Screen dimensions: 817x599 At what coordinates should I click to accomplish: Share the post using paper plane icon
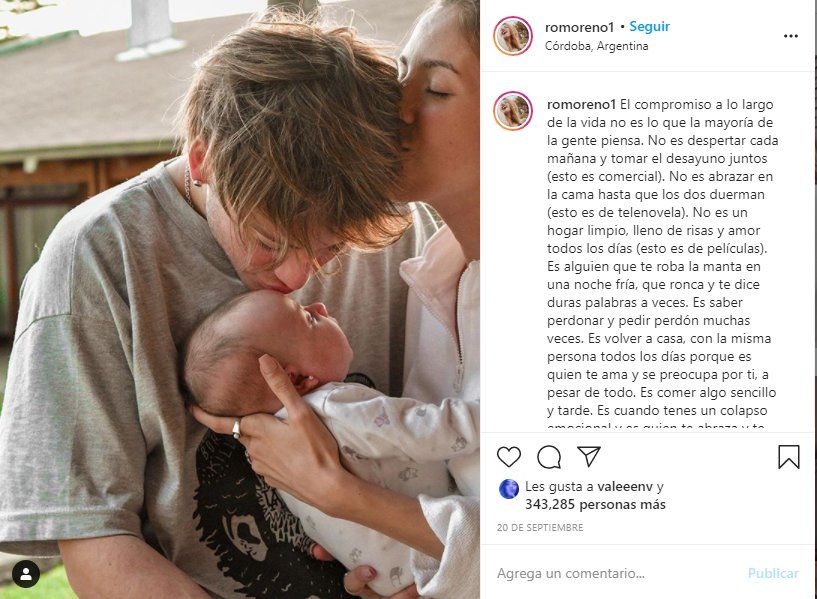pos(589,456)
